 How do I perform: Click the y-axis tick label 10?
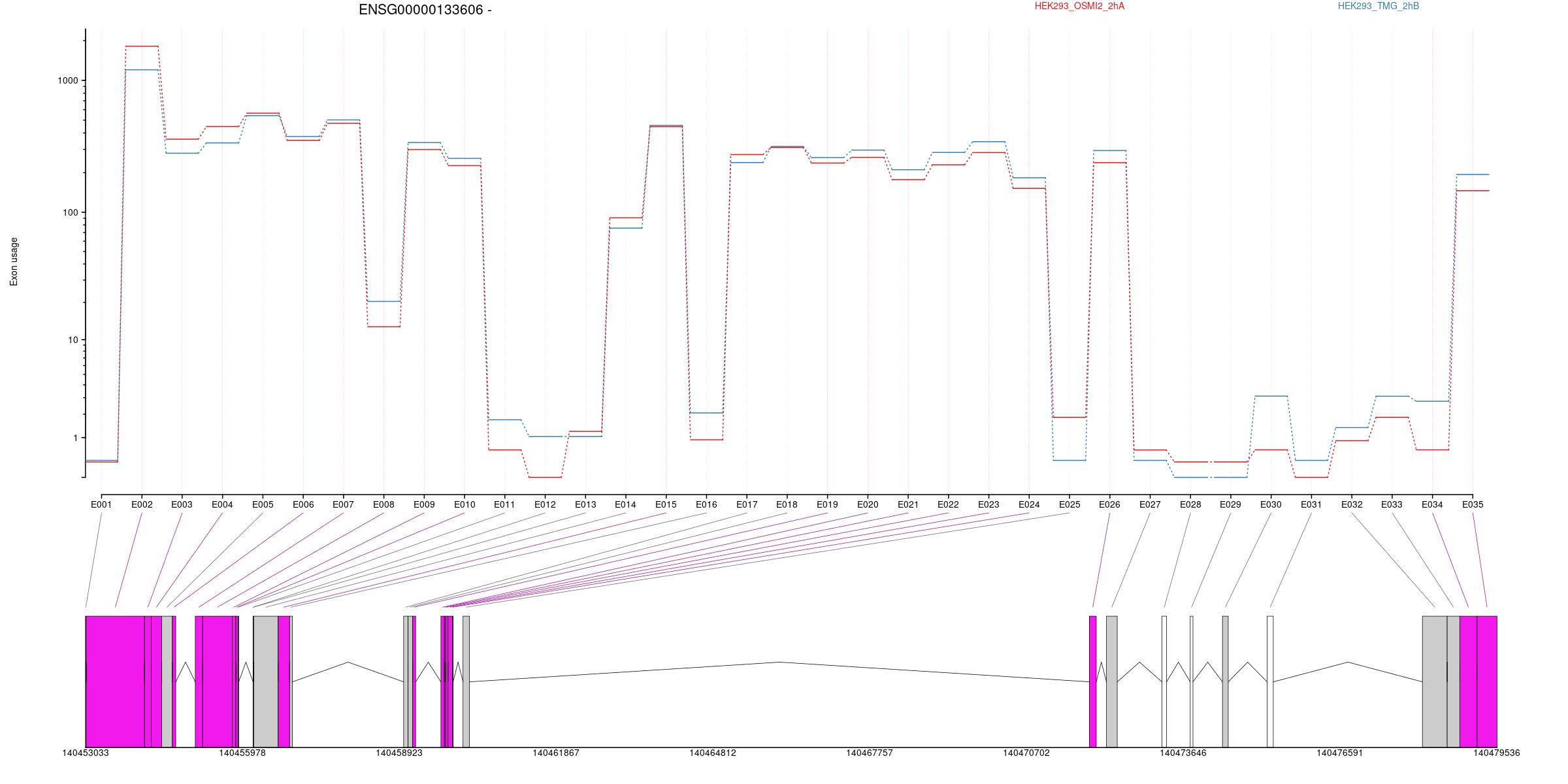[73, 340]
